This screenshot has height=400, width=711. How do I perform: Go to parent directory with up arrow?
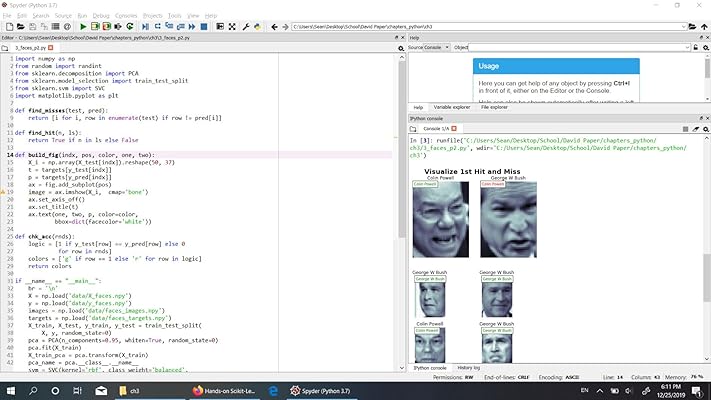tap(703, 27)
